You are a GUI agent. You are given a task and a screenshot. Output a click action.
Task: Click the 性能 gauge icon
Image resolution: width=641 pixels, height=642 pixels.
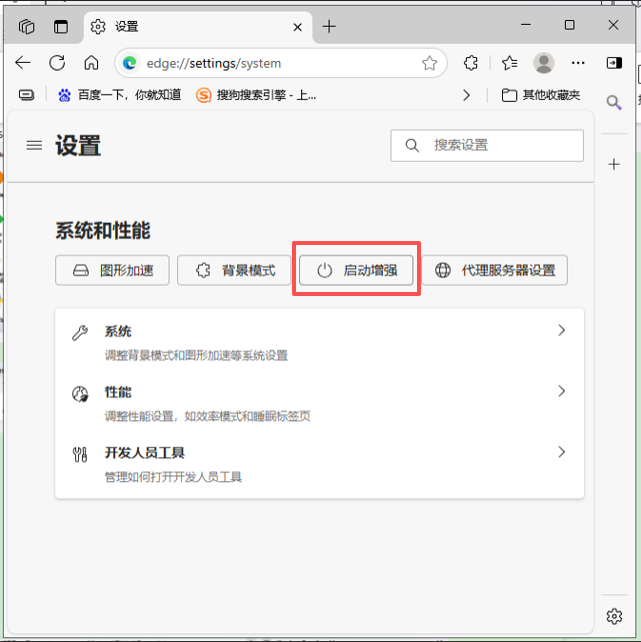(x=80, y=394)
